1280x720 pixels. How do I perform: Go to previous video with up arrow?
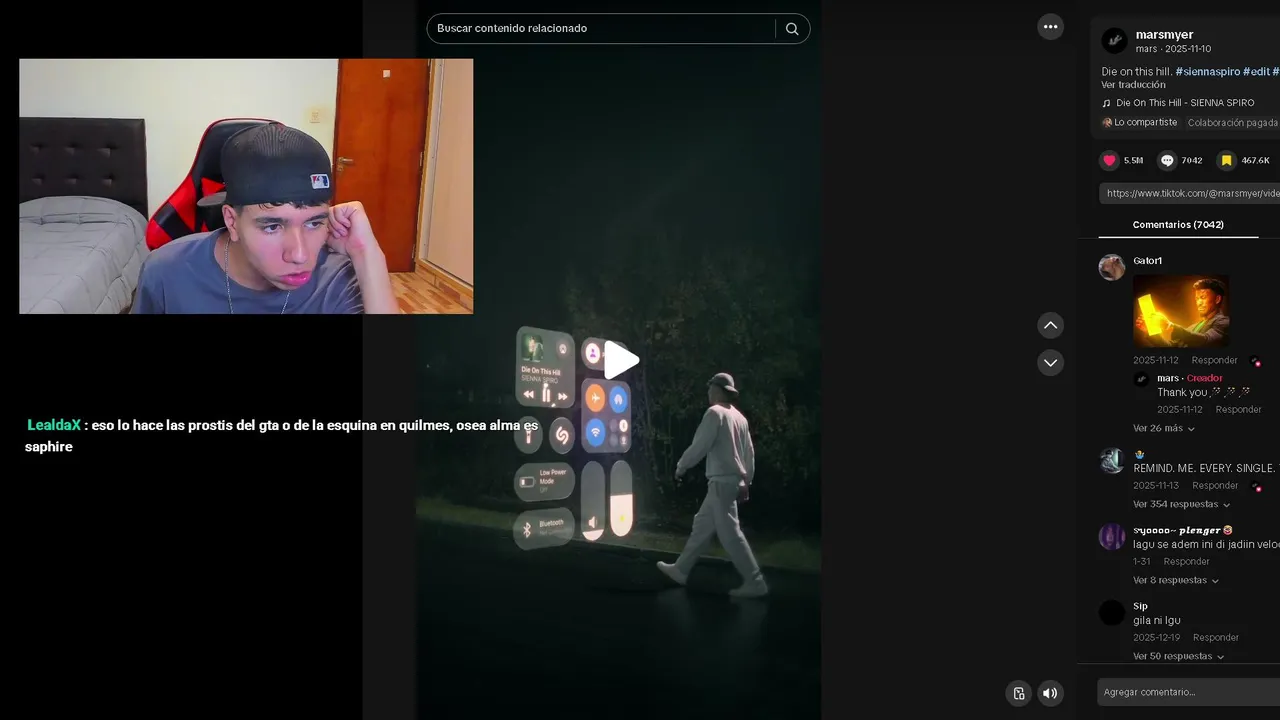(x=1050, y=325)
